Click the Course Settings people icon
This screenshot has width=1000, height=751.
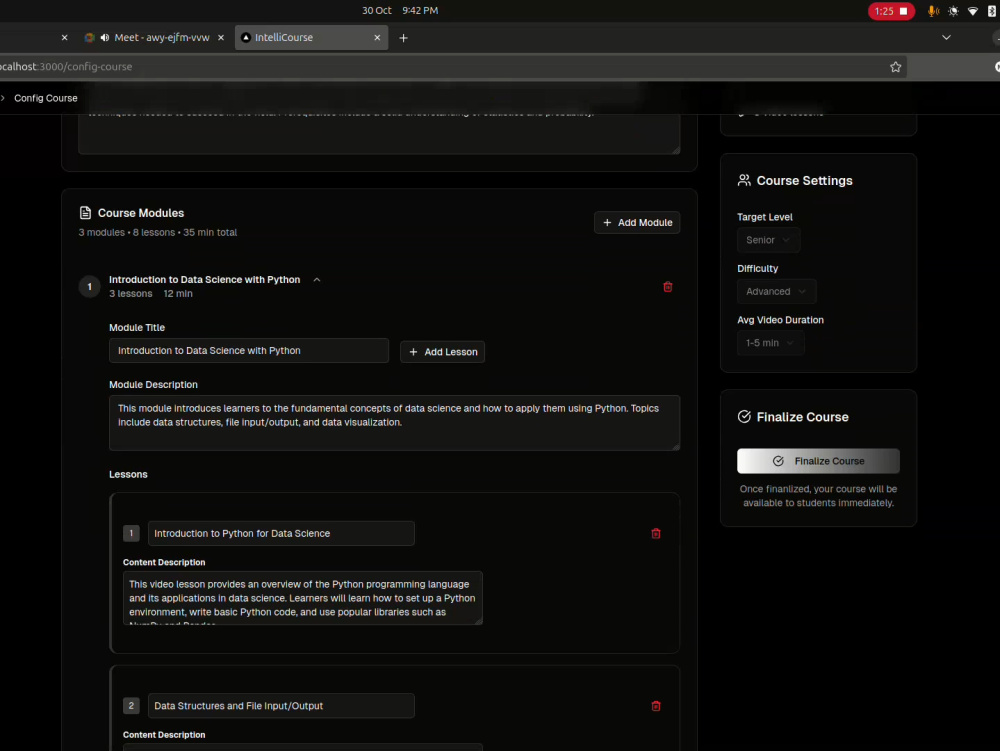(744, 180)
